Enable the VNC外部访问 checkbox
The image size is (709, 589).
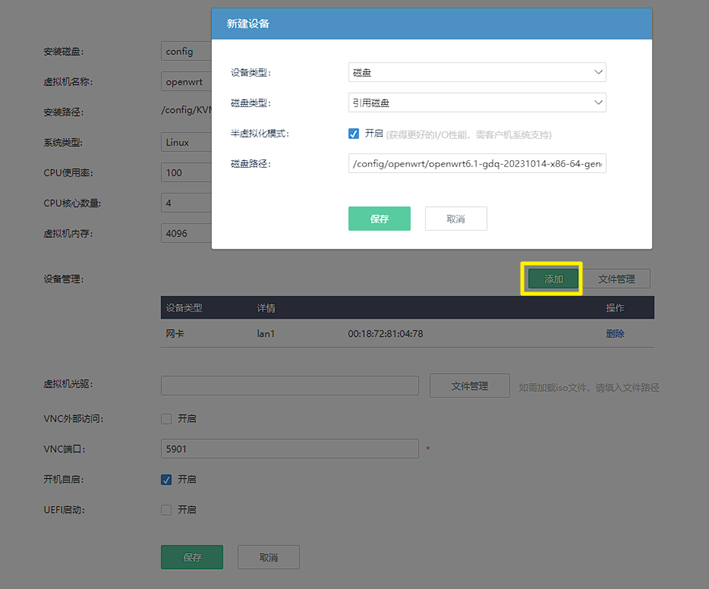pos(166,419)
